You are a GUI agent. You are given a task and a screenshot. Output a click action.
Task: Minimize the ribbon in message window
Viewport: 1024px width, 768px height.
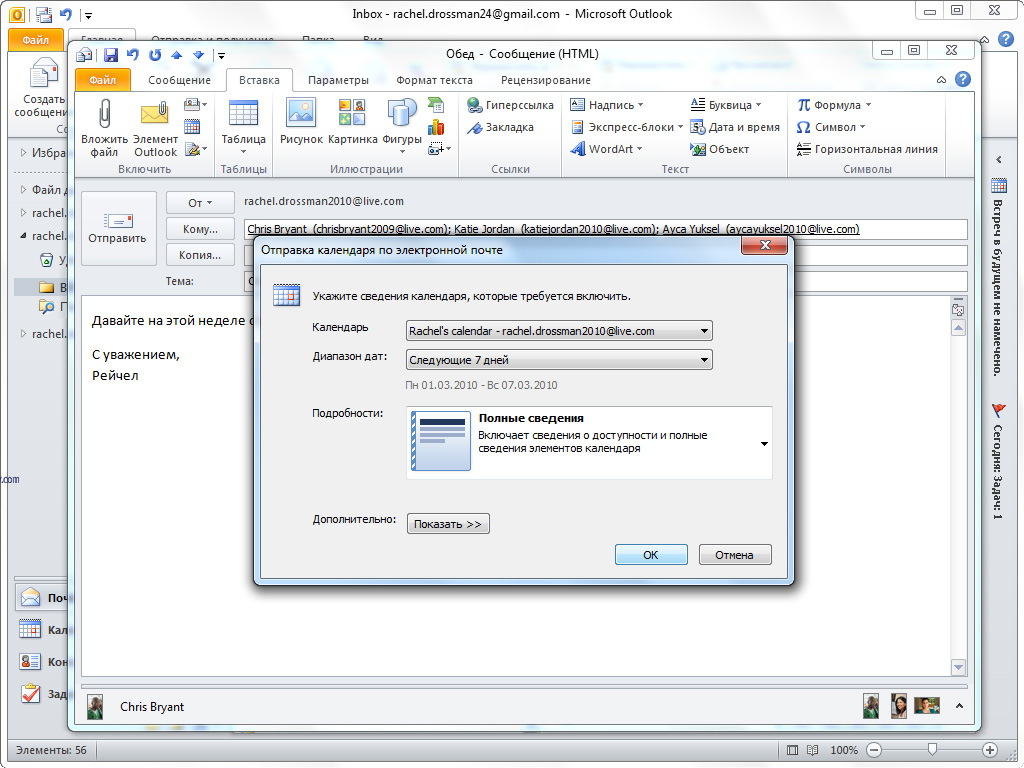click(941, 80)
